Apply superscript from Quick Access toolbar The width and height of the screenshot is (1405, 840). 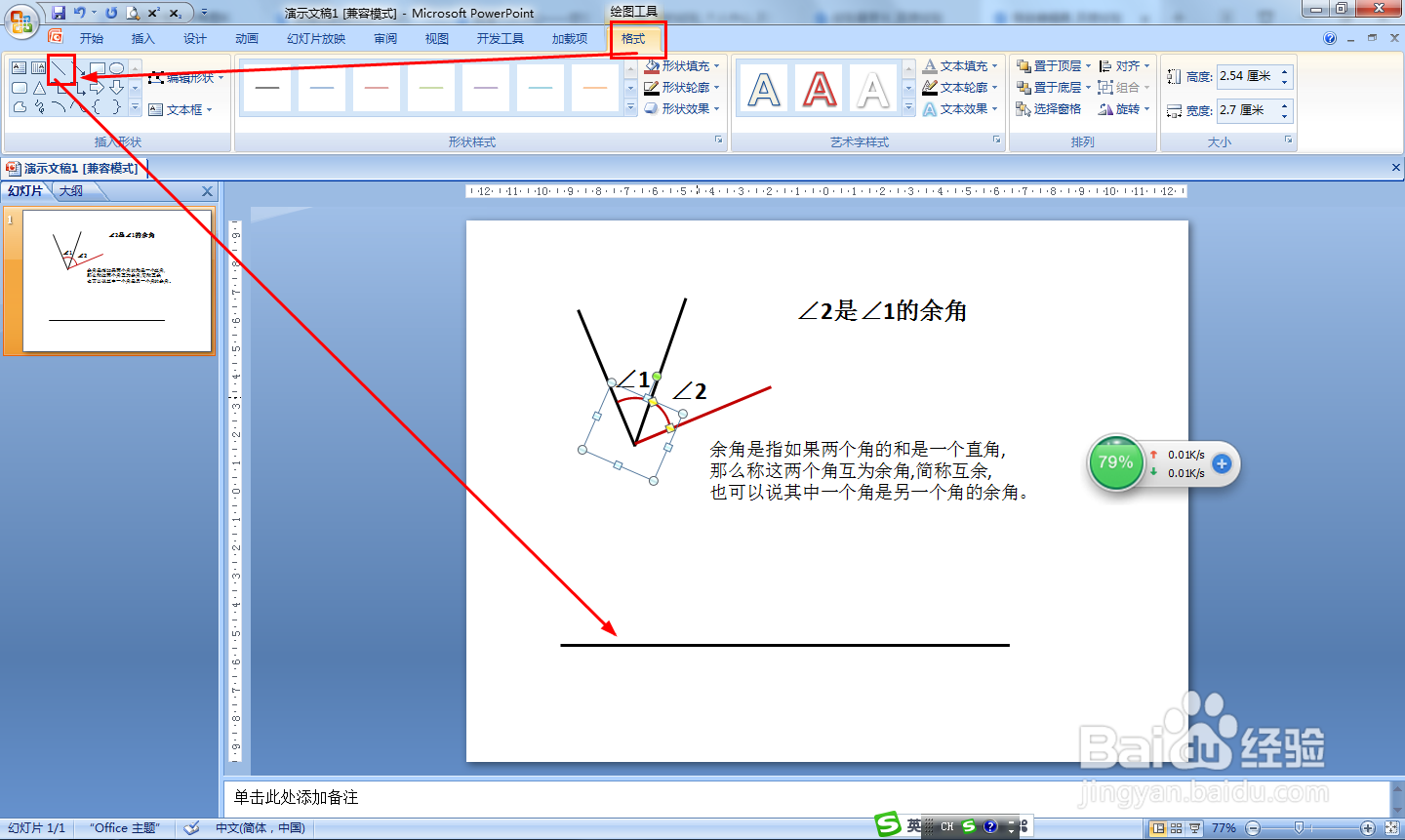pyautogui.click(x=154, y=13)
